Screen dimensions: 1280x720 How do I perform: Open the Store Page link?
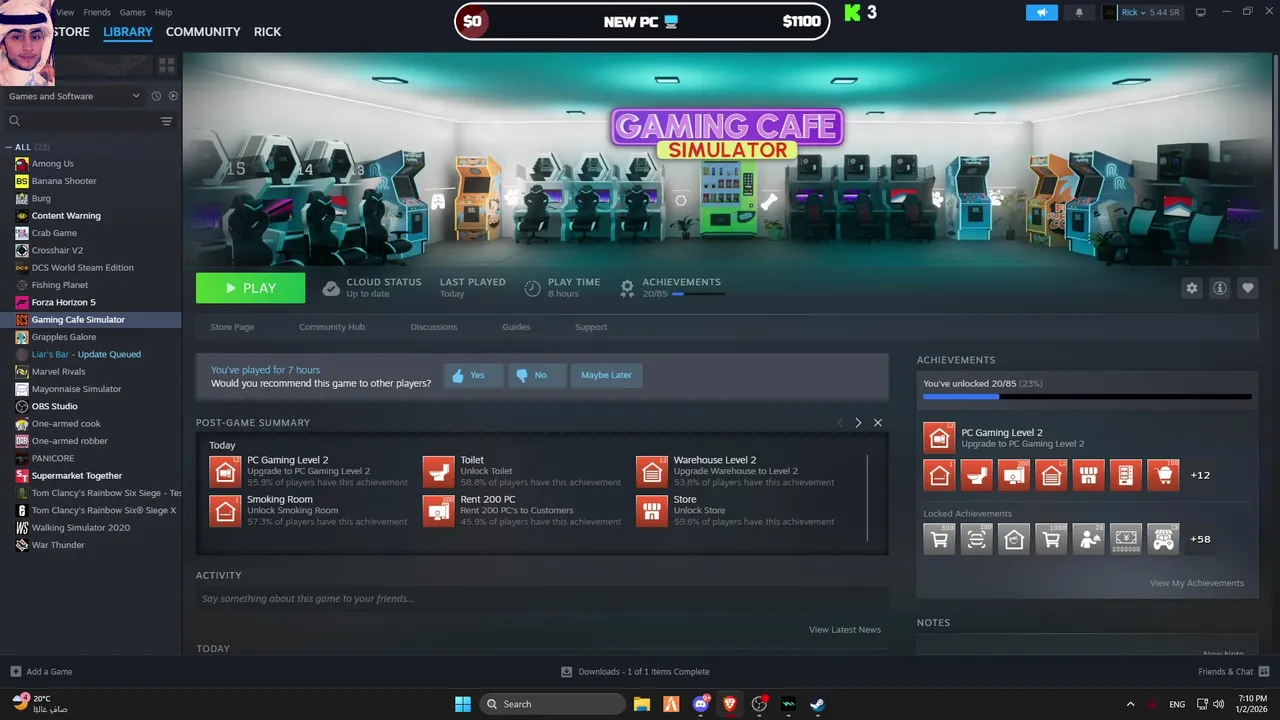tap(232, 327)
